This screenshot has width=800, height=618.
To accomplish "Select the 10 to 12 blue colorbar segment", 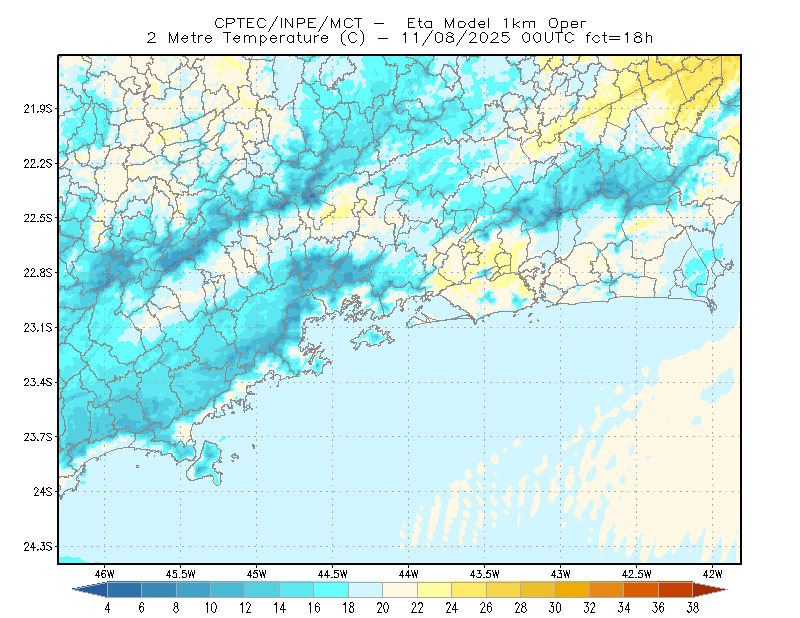I will click(228, 590).
